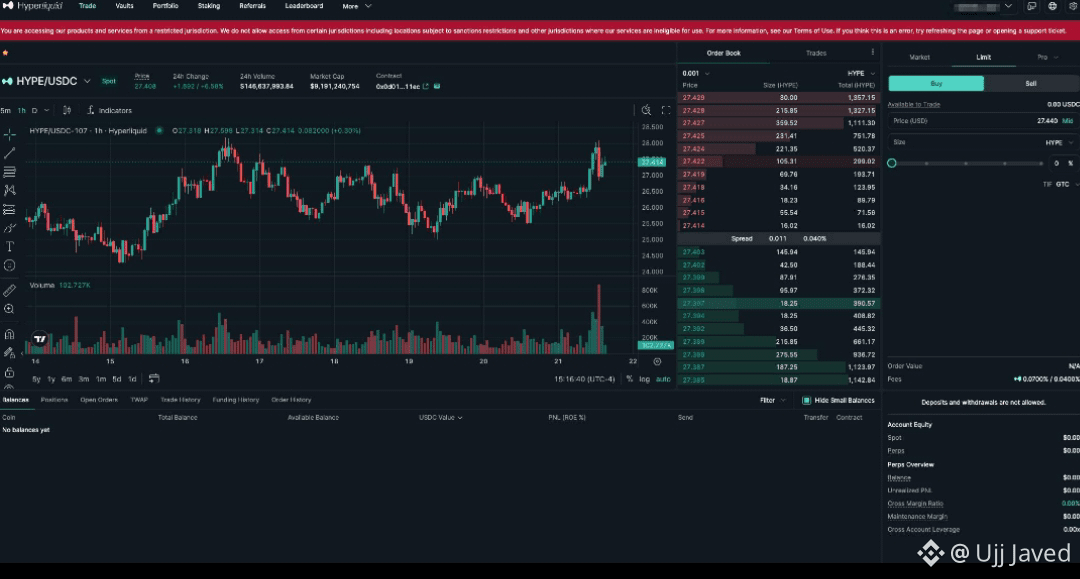Open the Indicators panel
1080x579 pixels.
pos(110,110)
